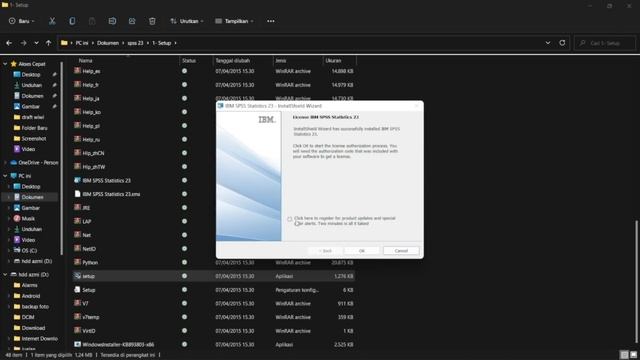Click OK in InstallShield Wizard dialog

pyautogui.click(x=362, y=251)
